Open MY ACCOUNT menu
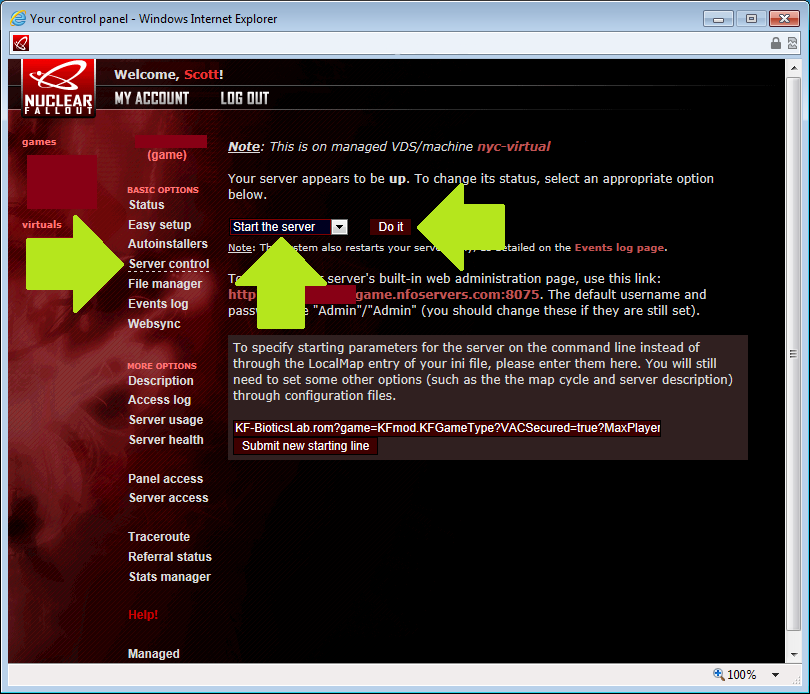Screen dimensions: 810x694 151,98
